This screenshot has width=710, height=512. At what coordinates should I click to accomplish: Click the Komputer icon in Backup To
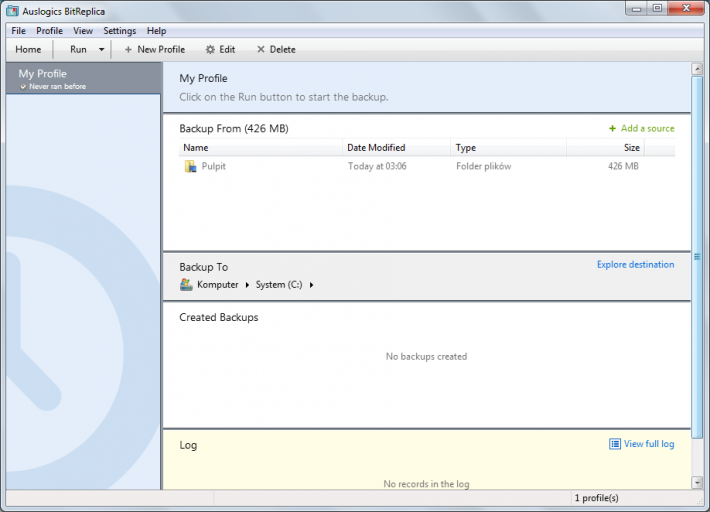pyautogui.click(x=186, y=284)
